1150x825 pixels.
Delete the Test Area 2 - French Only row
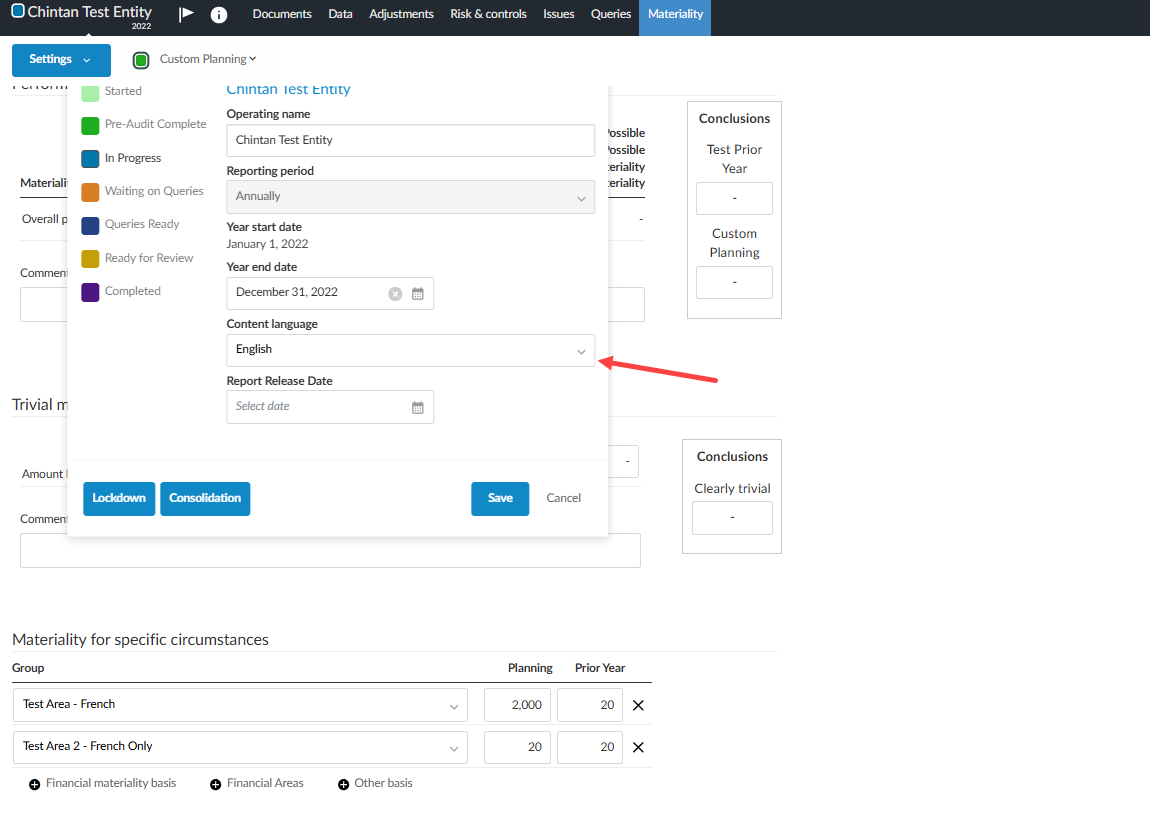[638, 747]
